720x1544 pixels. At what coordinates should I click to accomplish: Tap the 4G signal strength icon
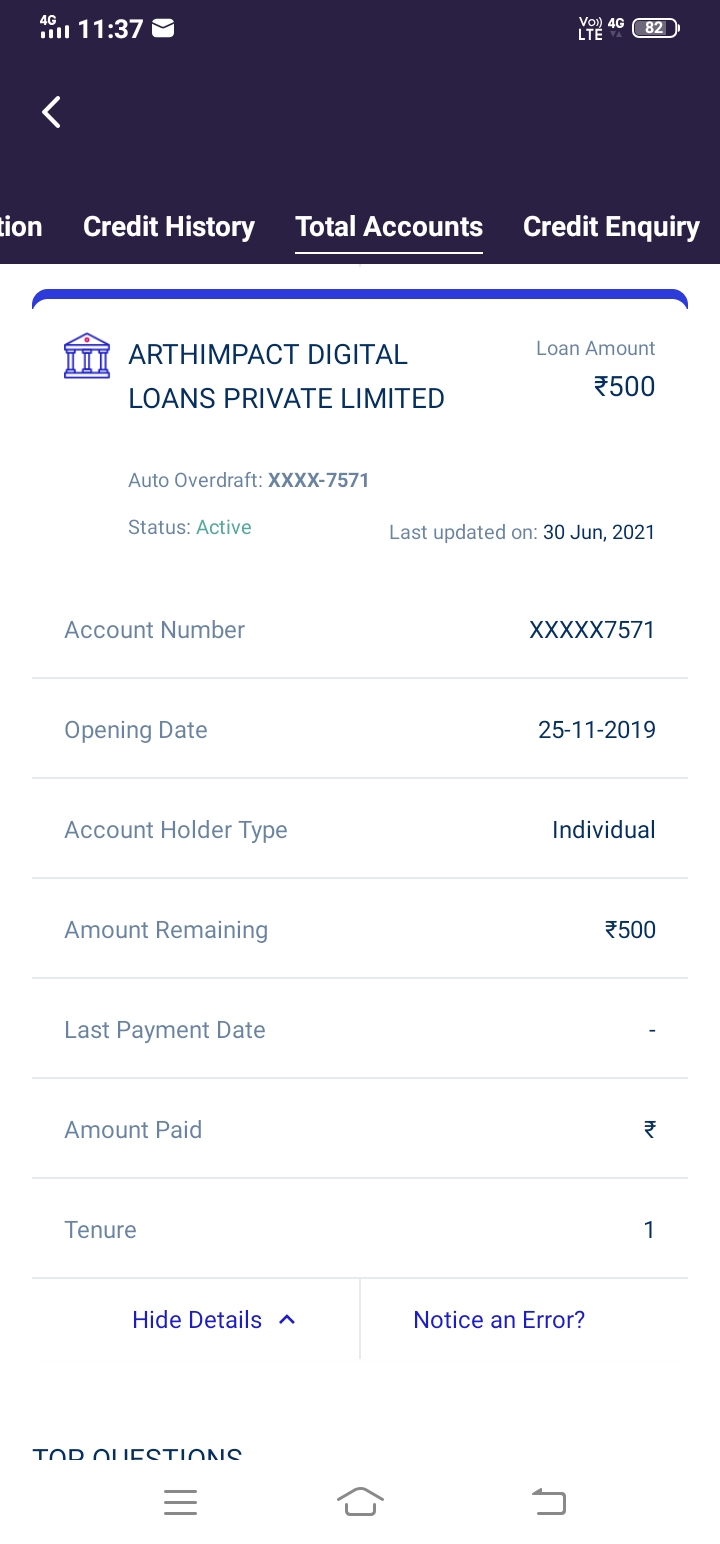[x=54, y=27]
